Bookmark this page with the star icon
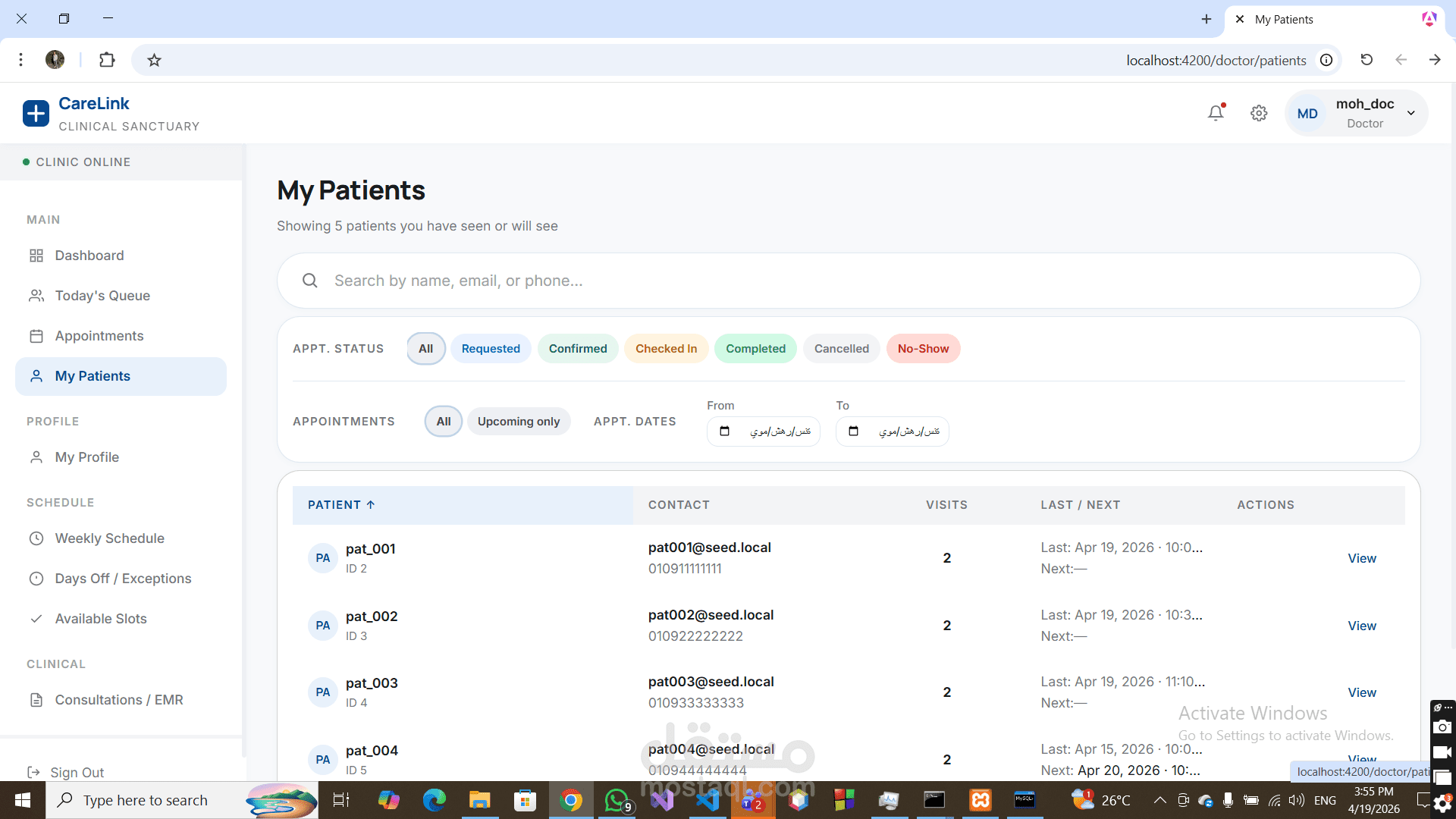 coord(154,60)
